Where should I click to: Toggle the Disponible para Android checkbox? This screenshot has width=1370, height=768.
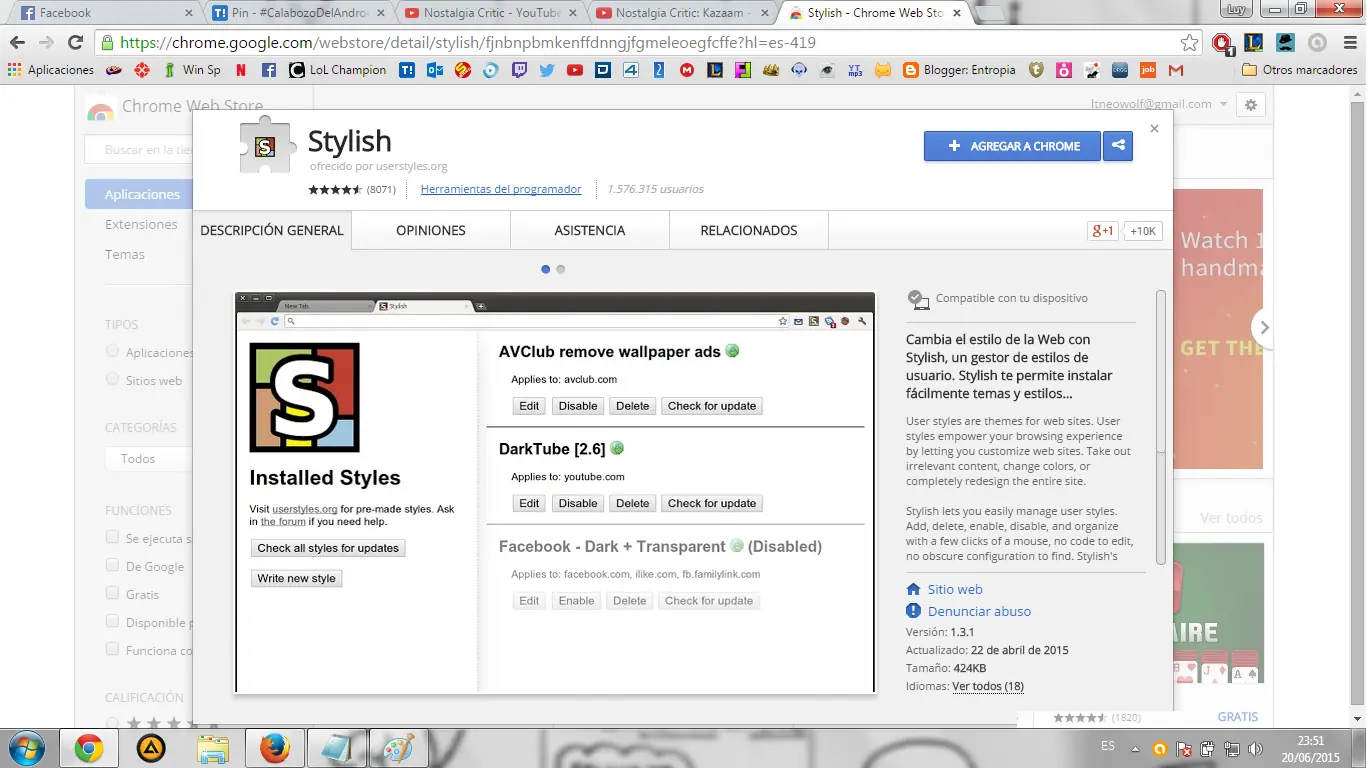tap(113, 622)
